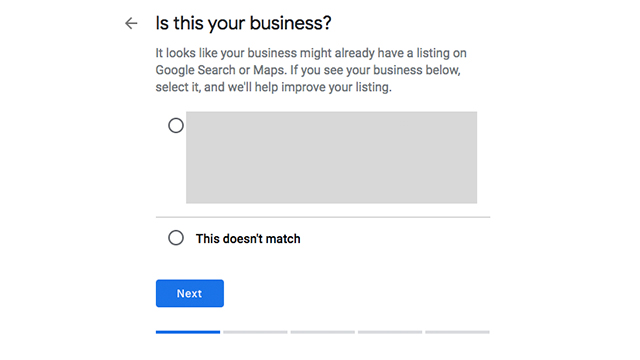Choose the "This doesn't match" radio button

pyautogui.click(x=176, y=238)
